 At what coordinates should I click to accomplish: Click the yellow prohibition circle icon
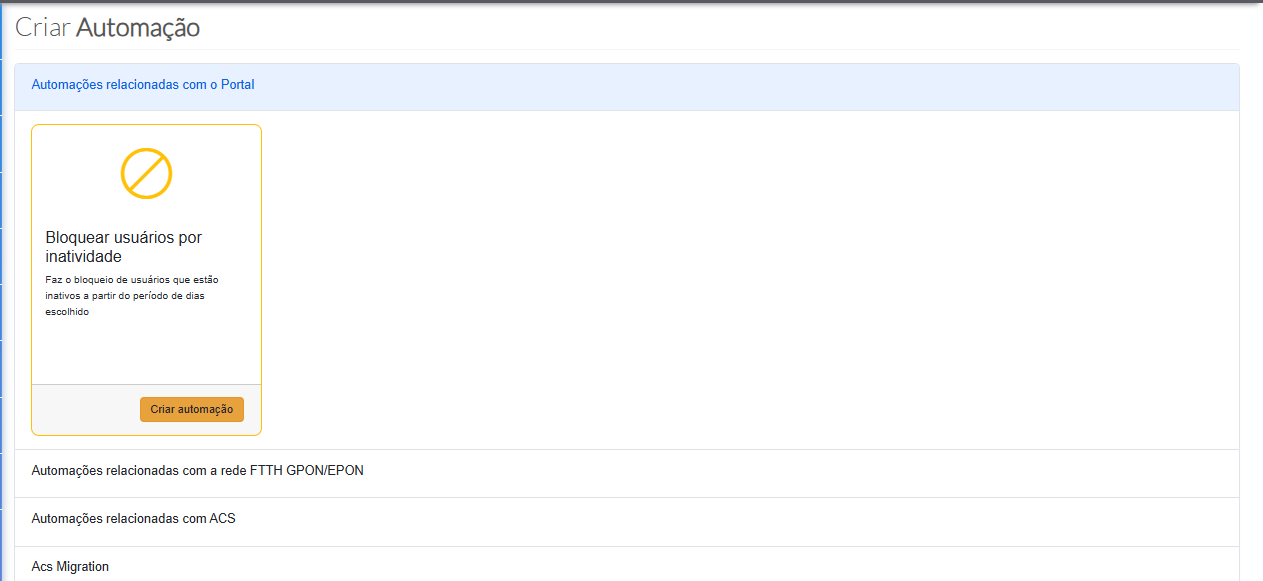(x=147, y=173)
